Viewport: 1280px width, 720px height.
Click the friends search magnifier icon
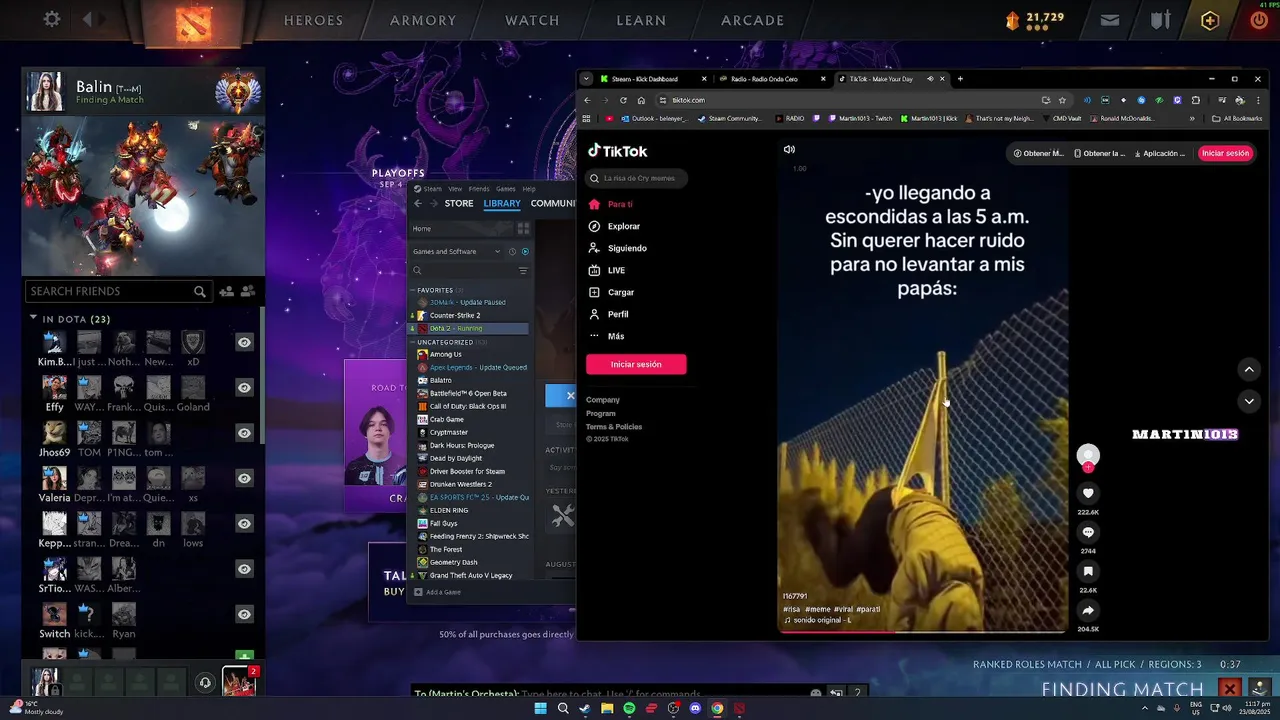click(200, 291)
